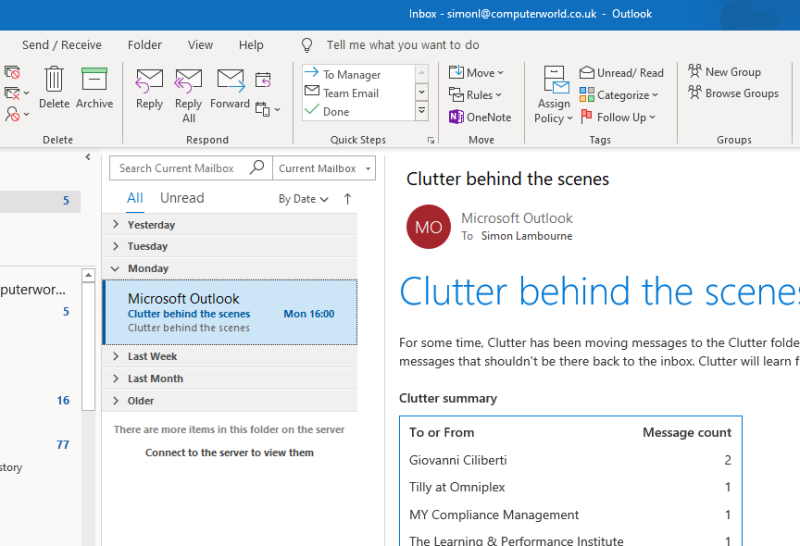Image resolution: width=800 pixels, height=546 pixels.
Task: Reverse sort order with the arrow
Action: 347,199
